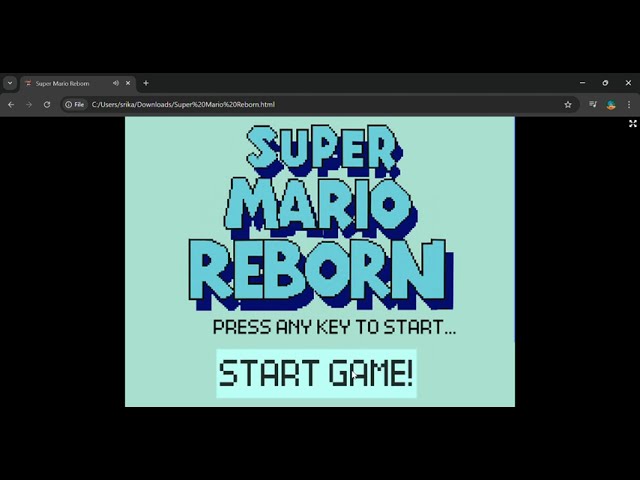640x480 pixels.
Task: Open media control icon in toolbar
Action: 593,104
